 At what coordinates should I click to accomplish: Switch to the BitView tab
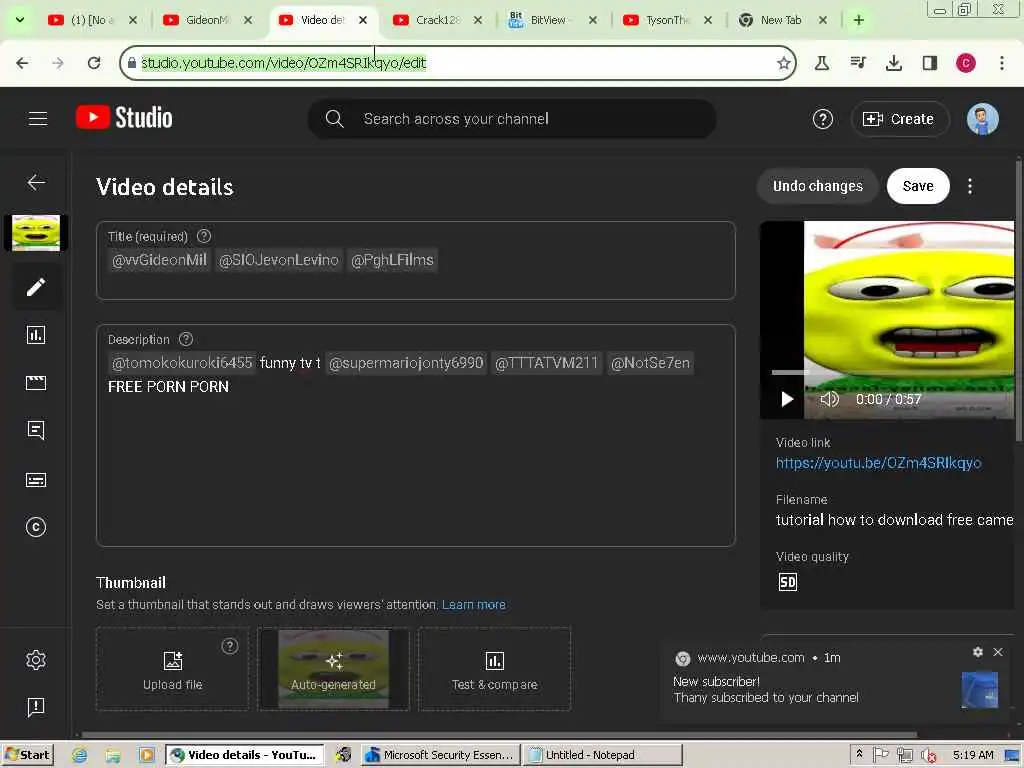pos(552,20)
